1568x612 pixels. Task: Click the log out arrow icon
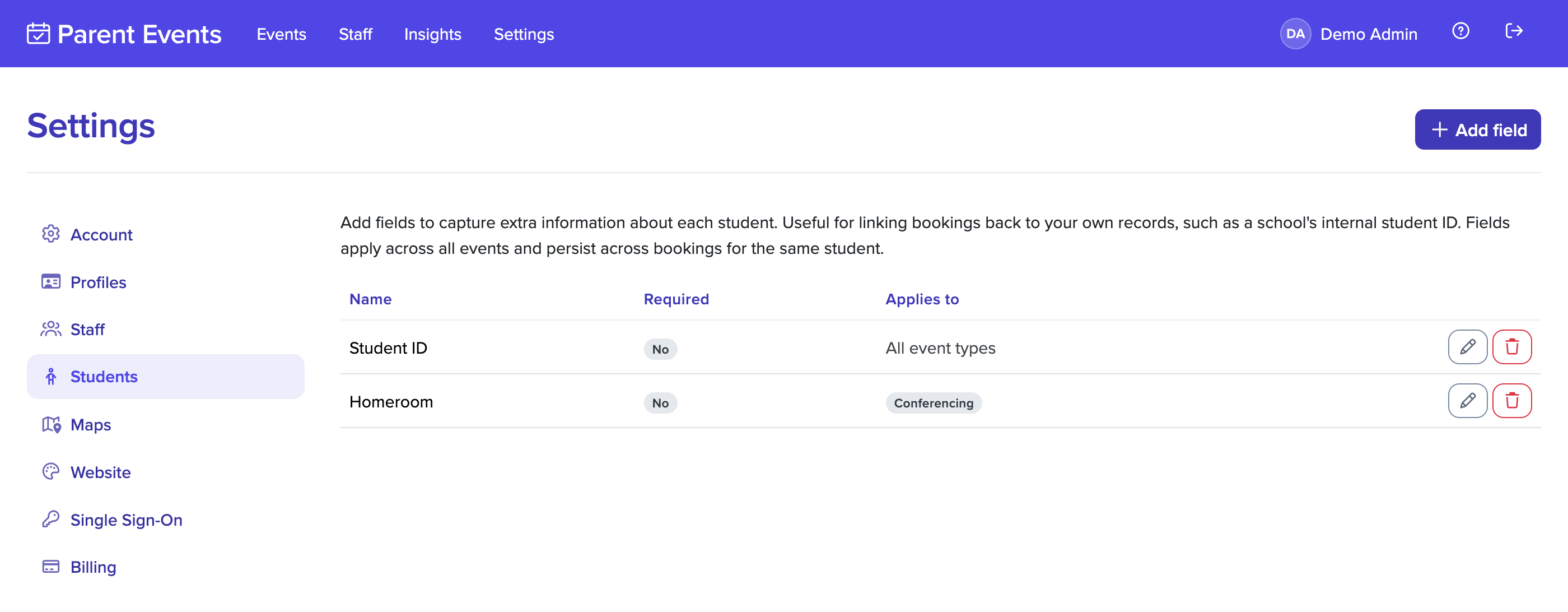coord(1514,31)
